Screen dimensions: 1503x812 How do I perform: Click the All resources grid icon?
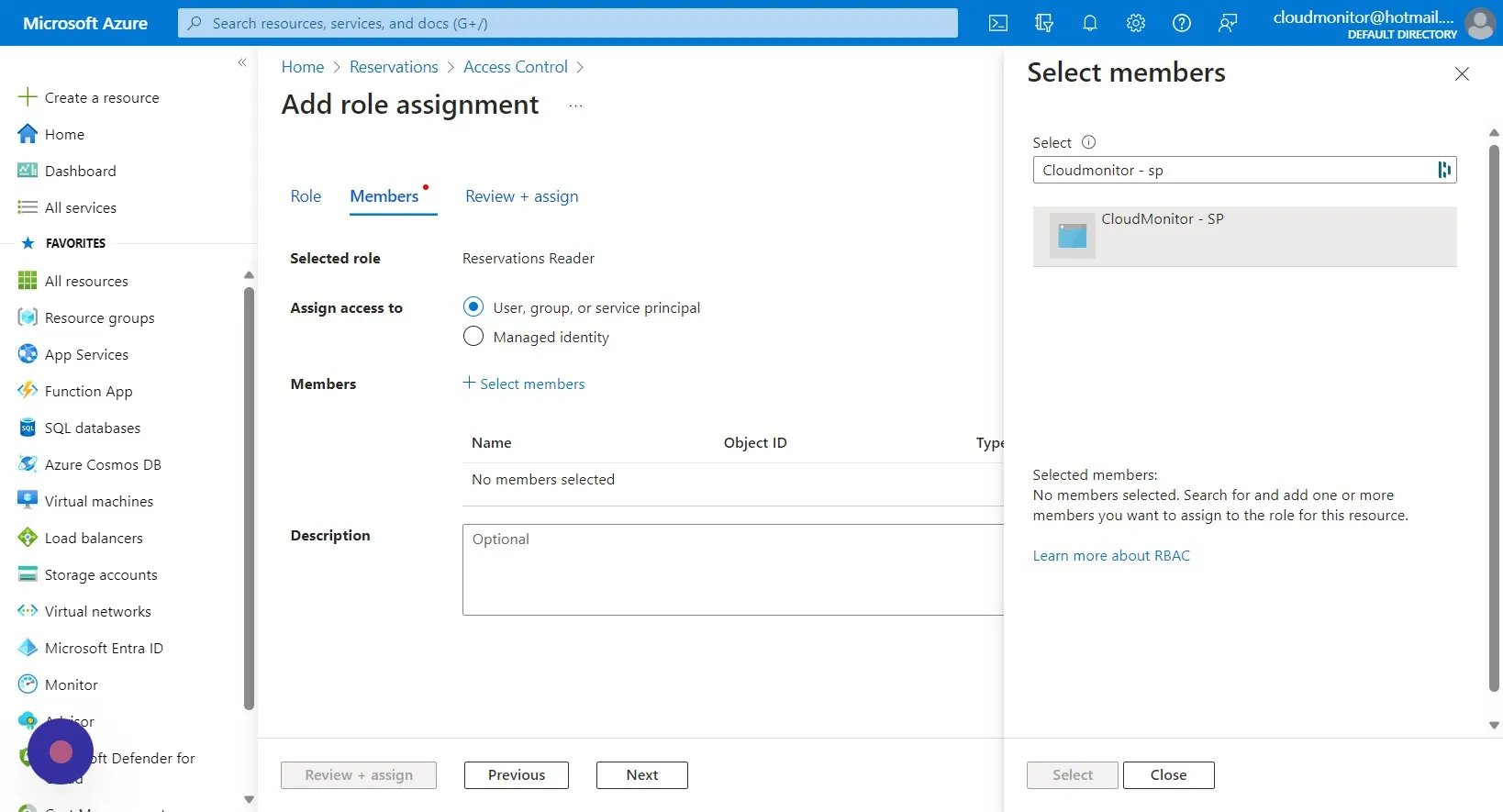[x=28, y=281]
